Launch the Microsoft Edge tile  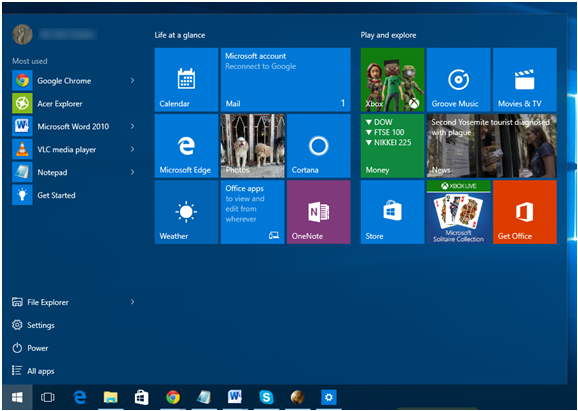pyautogui.click(x=186, y=146)
